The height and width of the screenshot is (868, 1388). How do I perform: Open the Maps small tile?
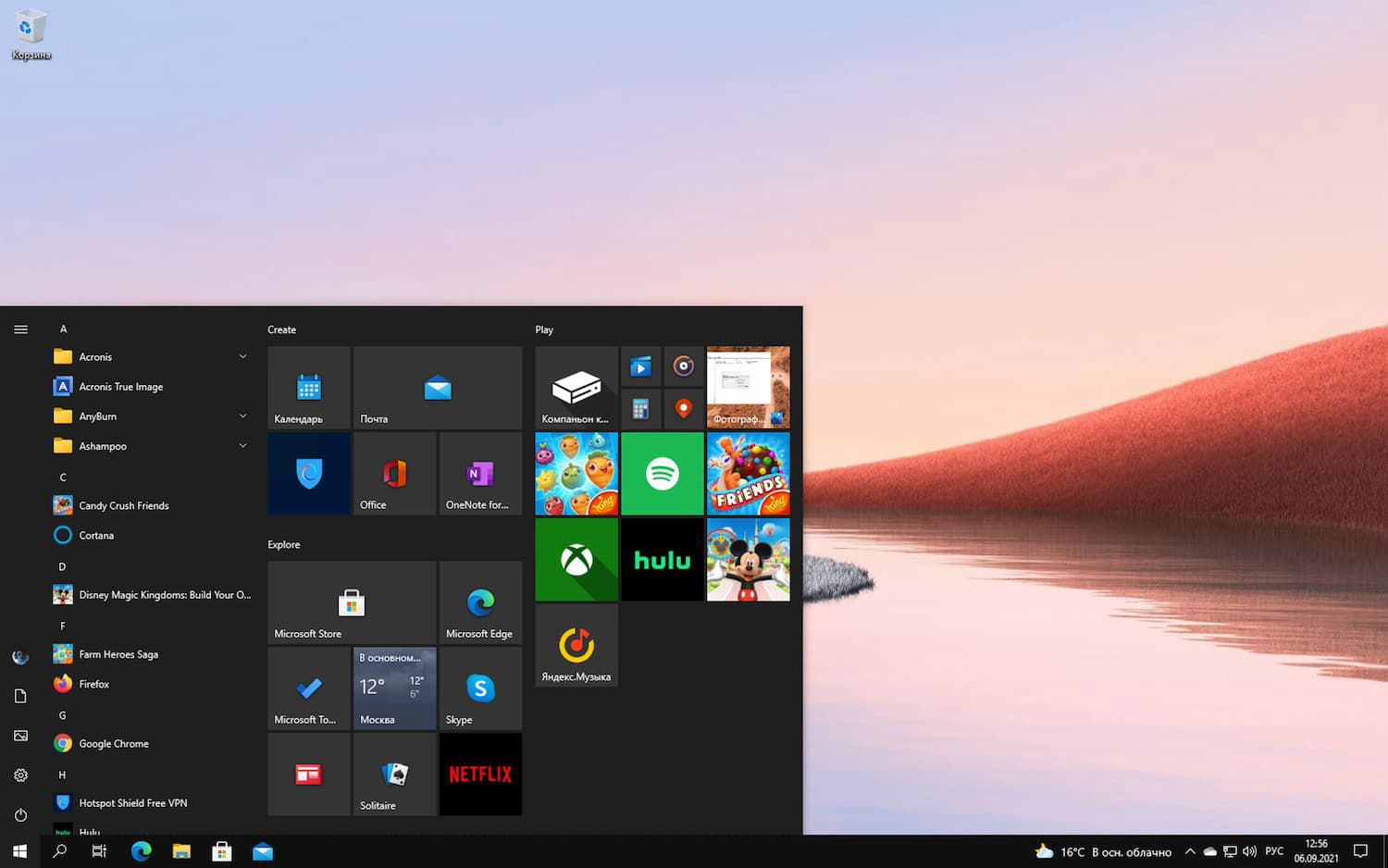point(684,409)
